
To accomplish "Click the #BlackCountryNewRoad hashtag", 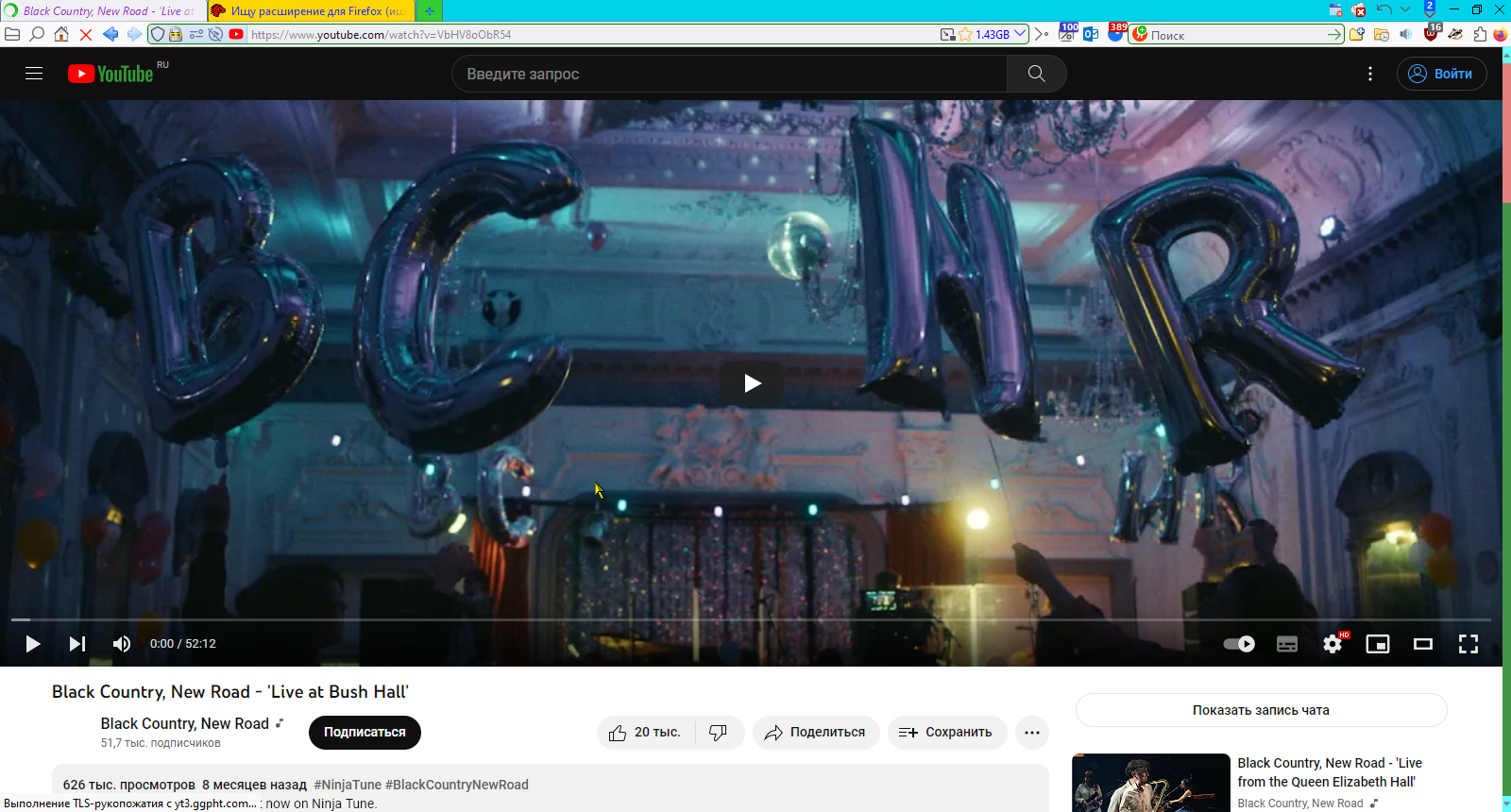I will pos(456,785).
